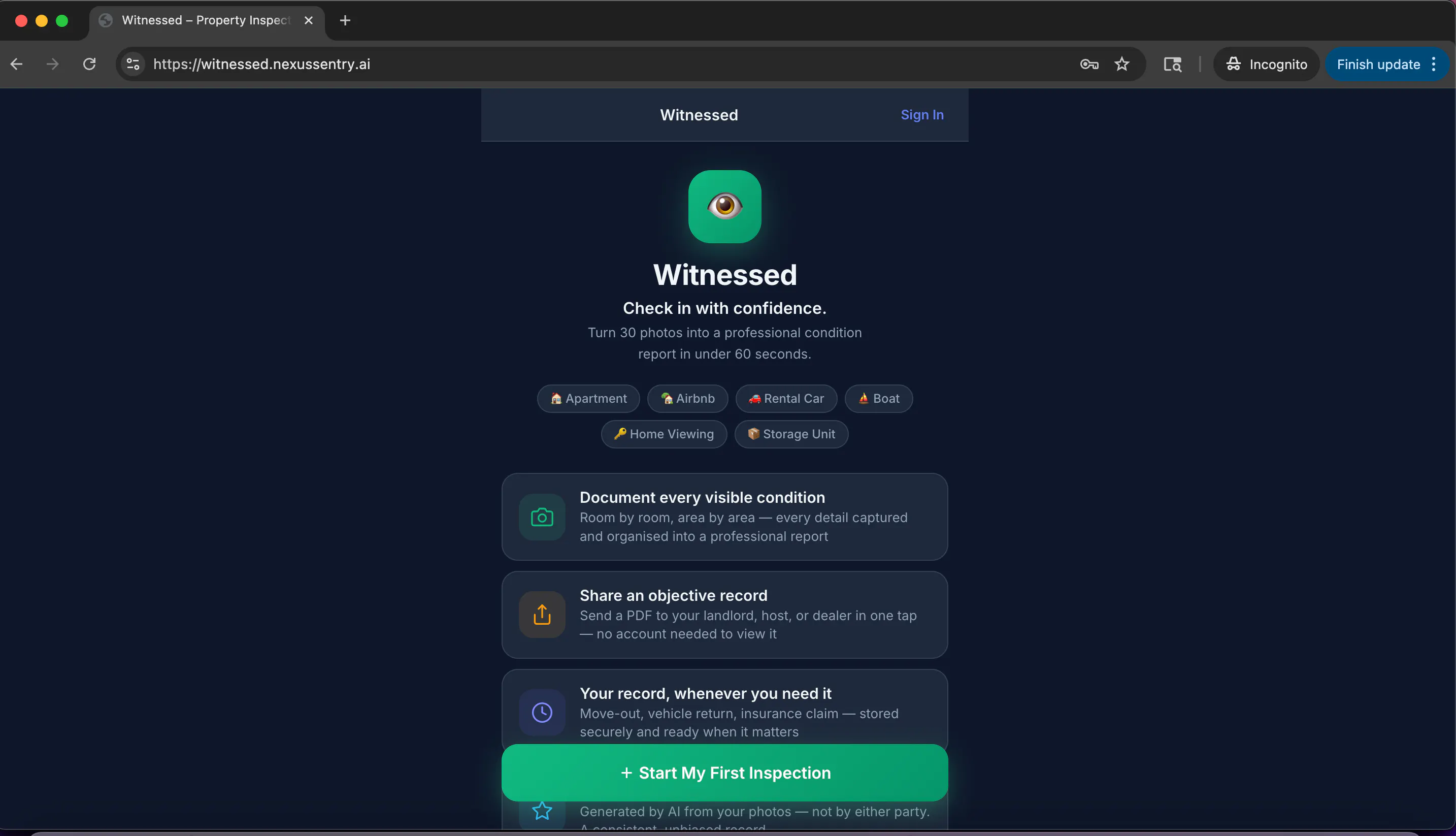Open the Incognito indicator
The height and width of the screenshot is (836, 1456).
(x=1266, y=63)
